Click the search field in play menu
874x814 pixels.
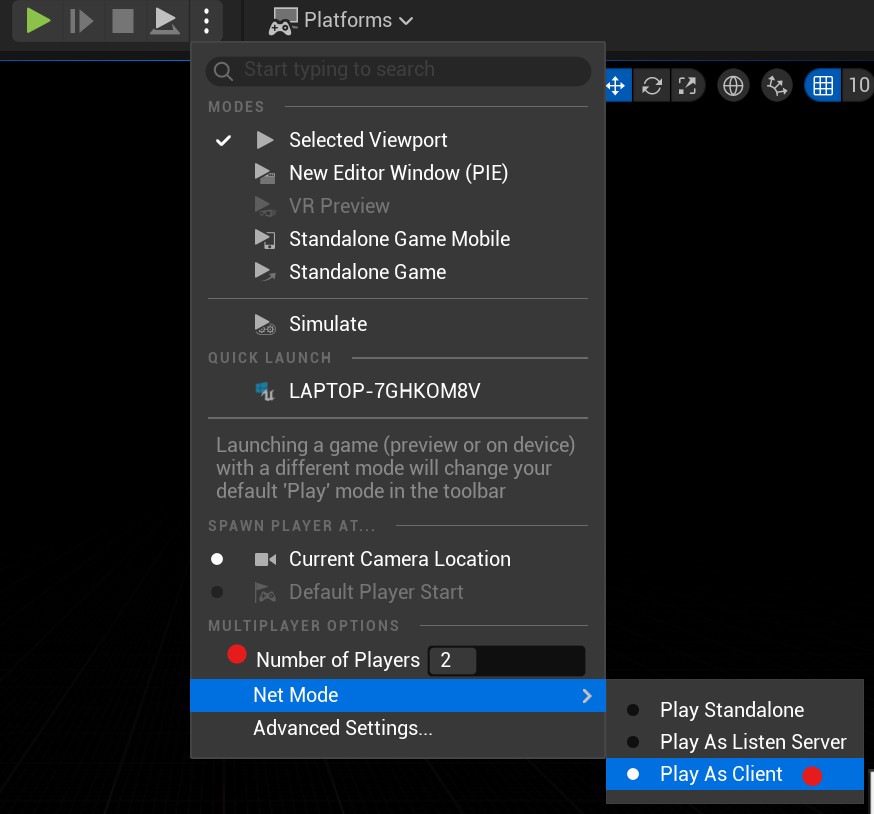(x=399, y=70)
